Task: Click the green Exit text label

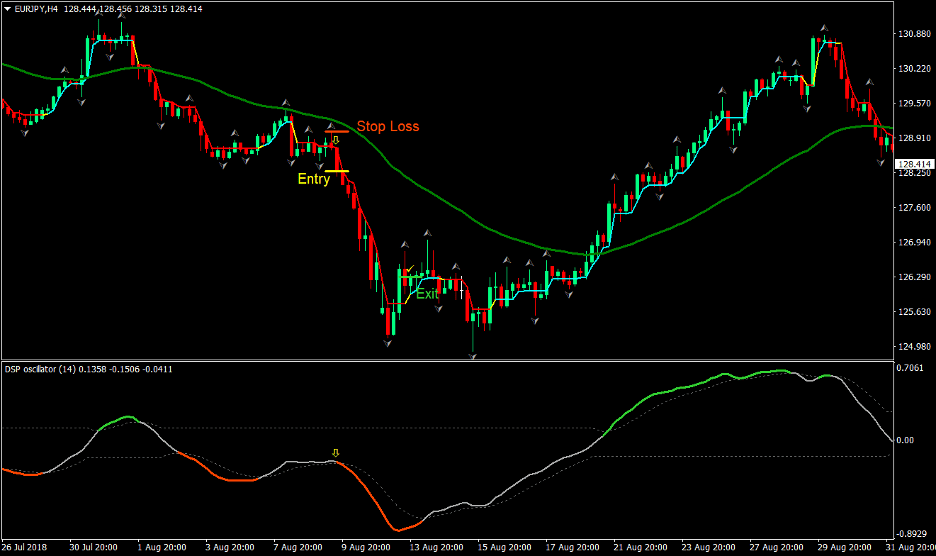Action: point(427,294)
